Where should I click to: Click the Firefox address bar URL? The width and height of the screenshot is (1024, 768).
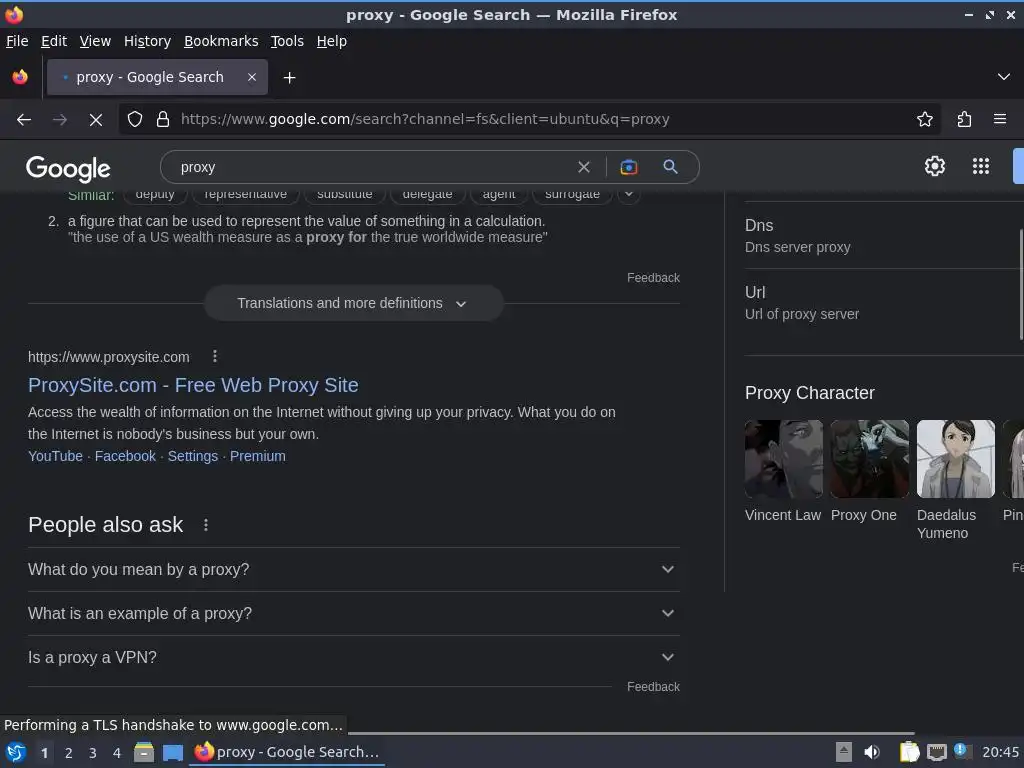425,120
